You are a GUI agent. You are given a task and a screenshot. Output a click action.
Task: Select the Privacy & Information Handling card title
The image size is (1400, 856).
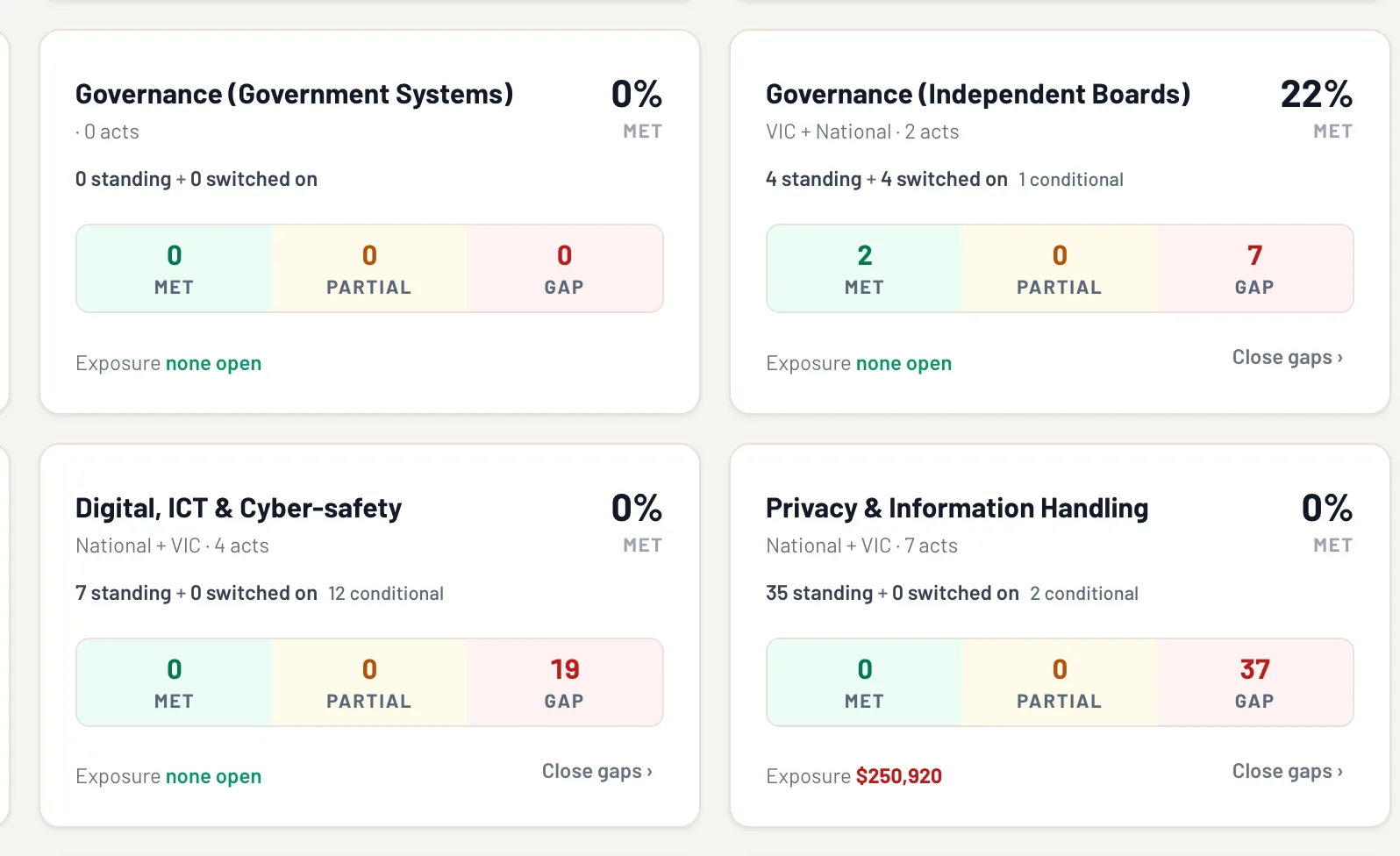(x=957, y=508)
